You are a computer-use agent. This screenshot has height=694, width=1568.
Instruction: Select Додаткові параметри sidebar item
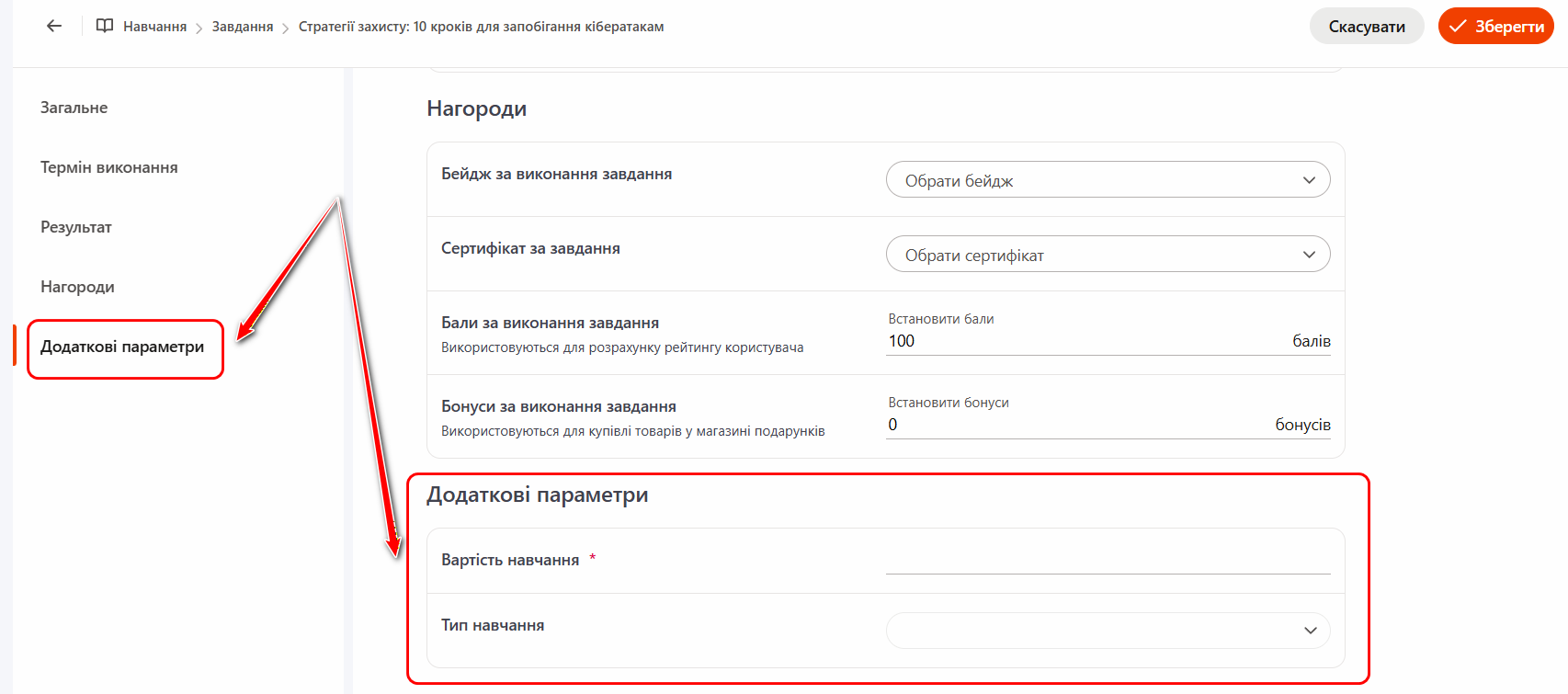(x=122, y=347)
